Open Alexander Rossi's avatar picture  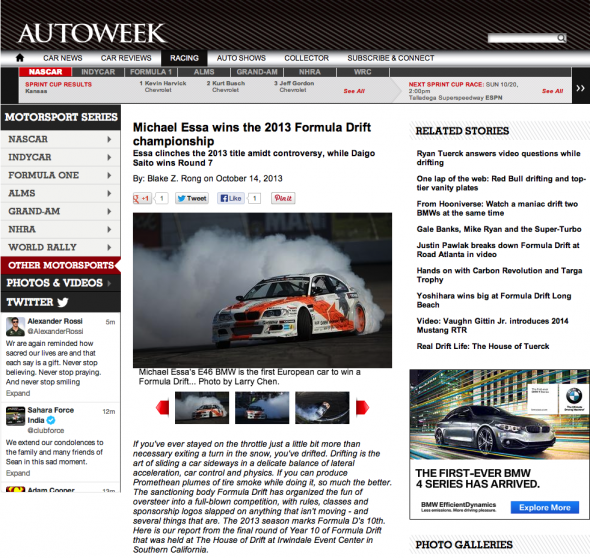[15, 326]
